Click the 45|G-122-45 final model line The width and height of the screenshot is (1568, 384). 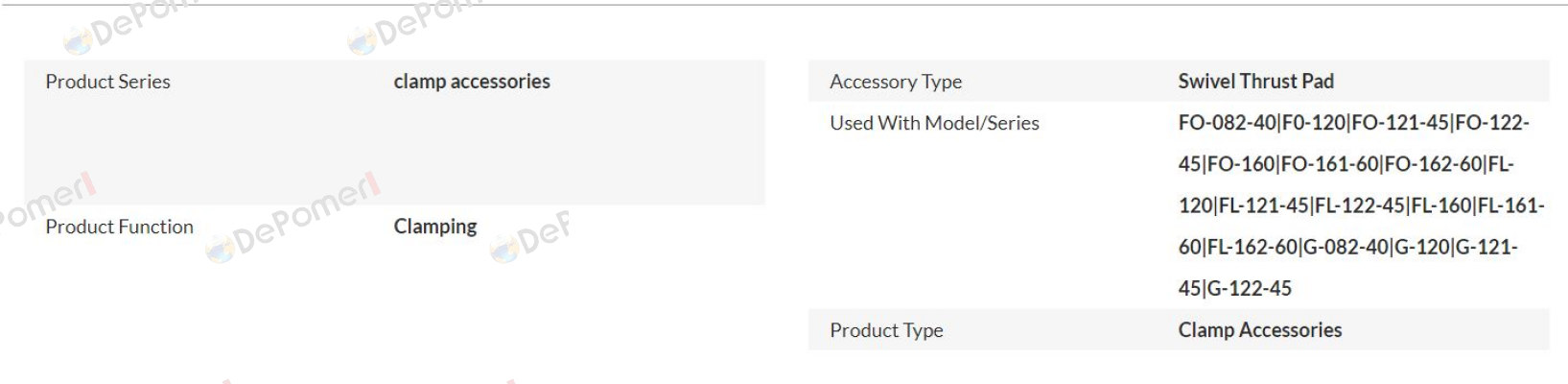(x=1234, y=288)
